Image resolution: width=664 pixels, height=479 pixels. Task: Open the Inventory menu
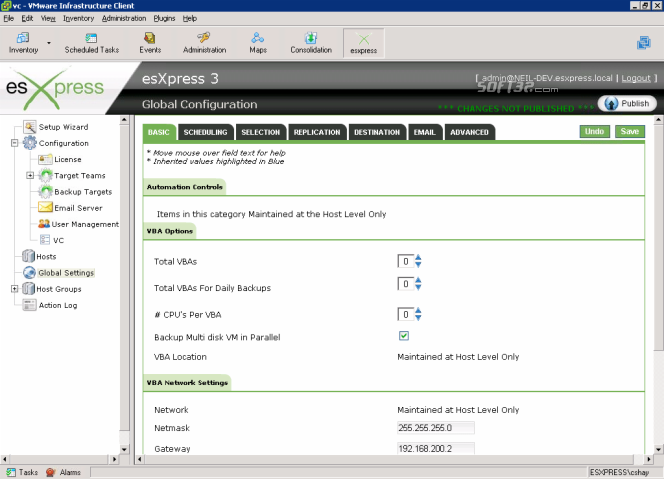tap(78, 18)
